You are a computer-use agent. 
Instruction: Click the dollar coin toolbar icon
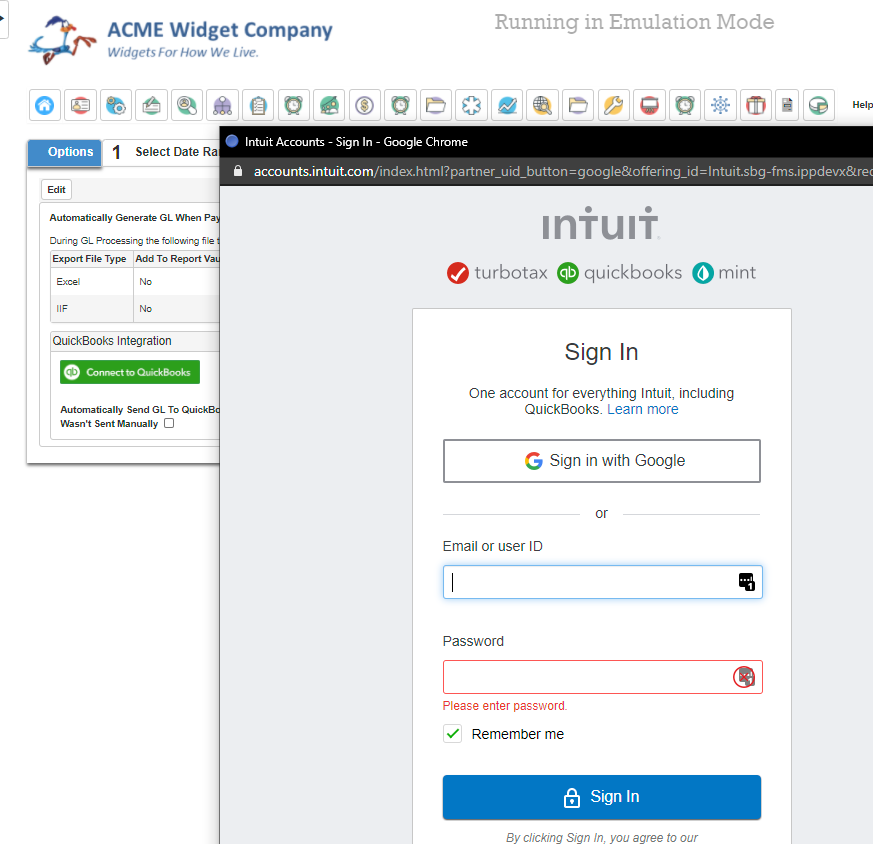(x=365, y=105)
